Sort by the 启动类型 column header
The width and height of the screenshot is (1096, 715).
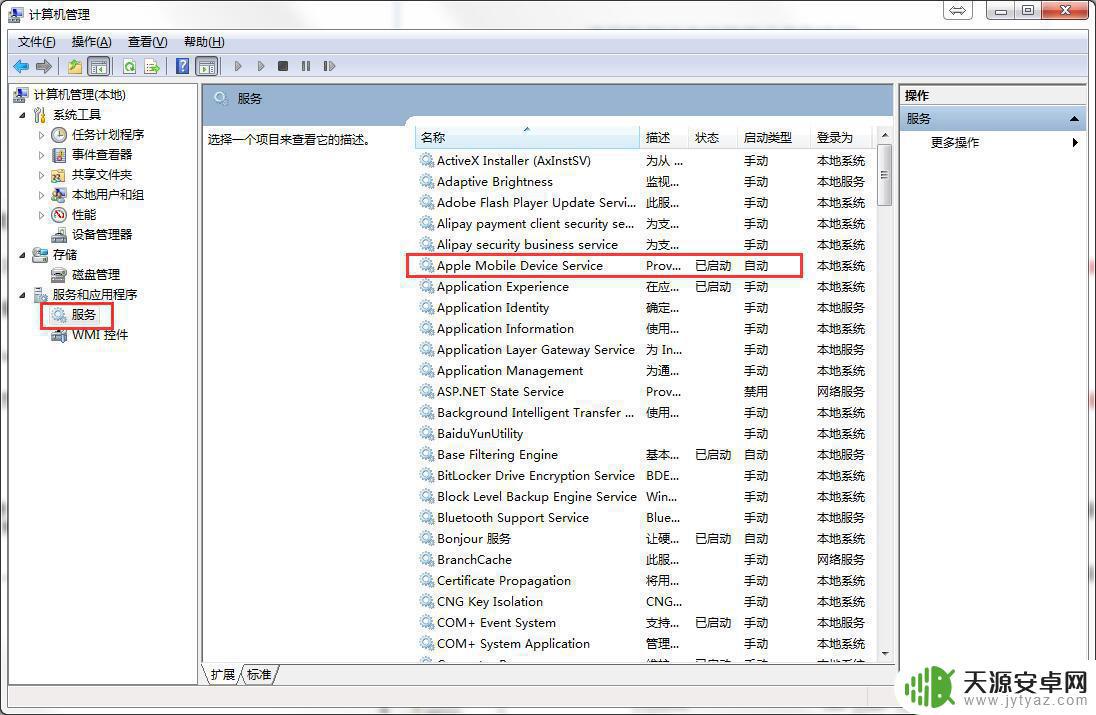[x=774, y=137]
